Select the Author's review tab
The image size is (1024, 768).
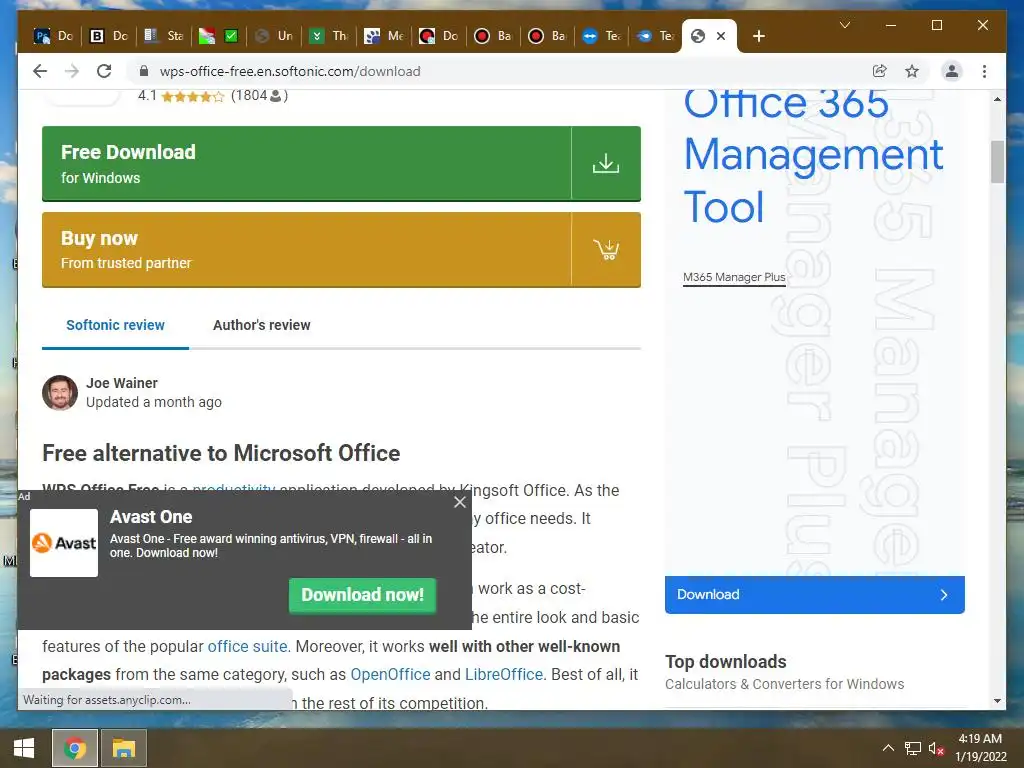click(x=261, y=325)
